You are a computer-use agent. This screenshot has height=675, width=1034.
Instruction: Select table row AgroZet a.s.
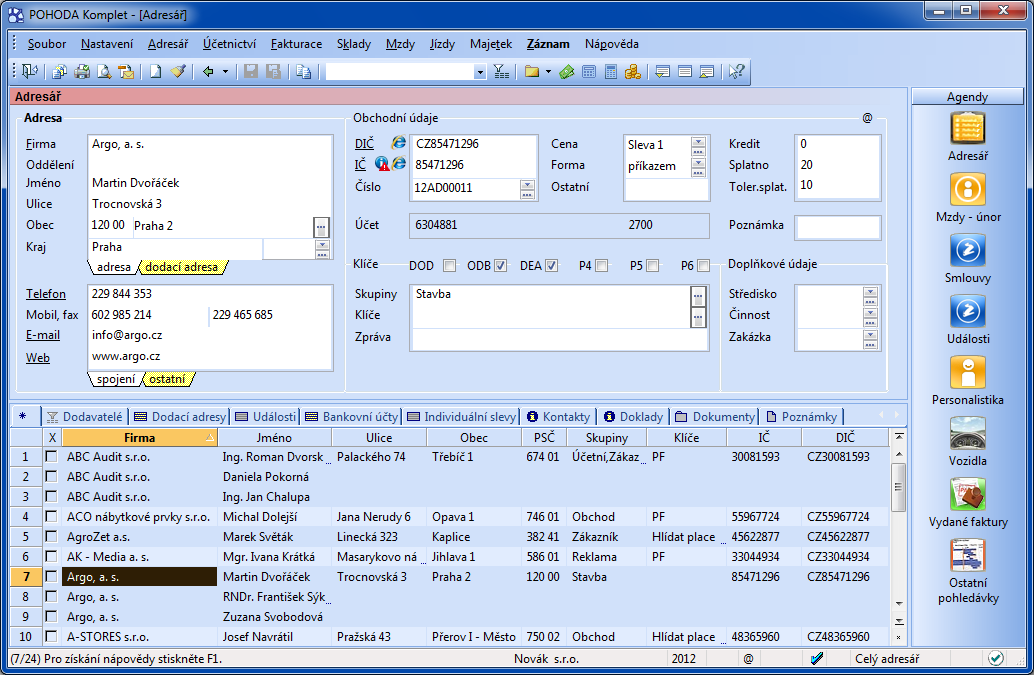(450, 537)
